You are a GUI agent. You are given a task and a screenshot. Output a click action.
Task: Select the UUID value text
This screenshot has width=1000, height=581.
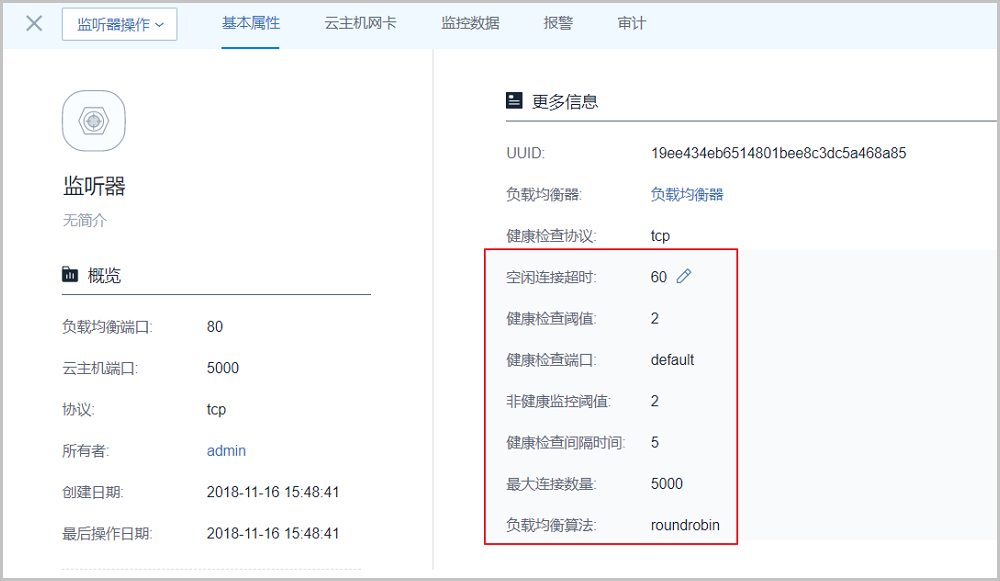pyautogui.click(x=778, y=153)
